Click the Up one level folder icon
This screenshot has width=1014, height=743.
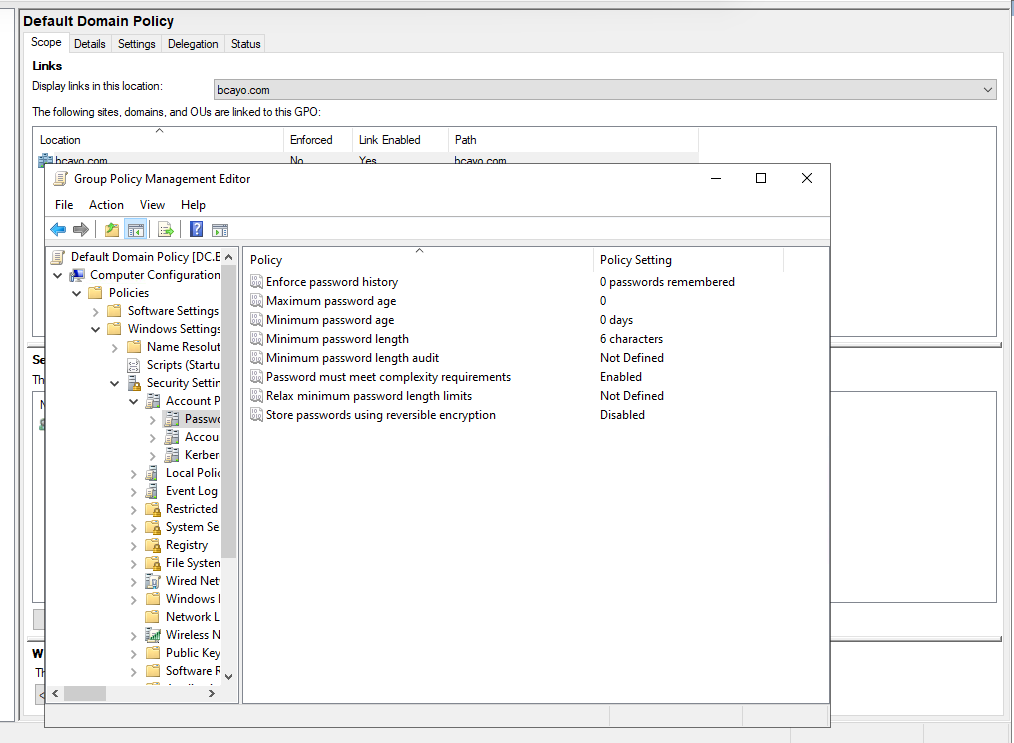click(x=112, y=230)
